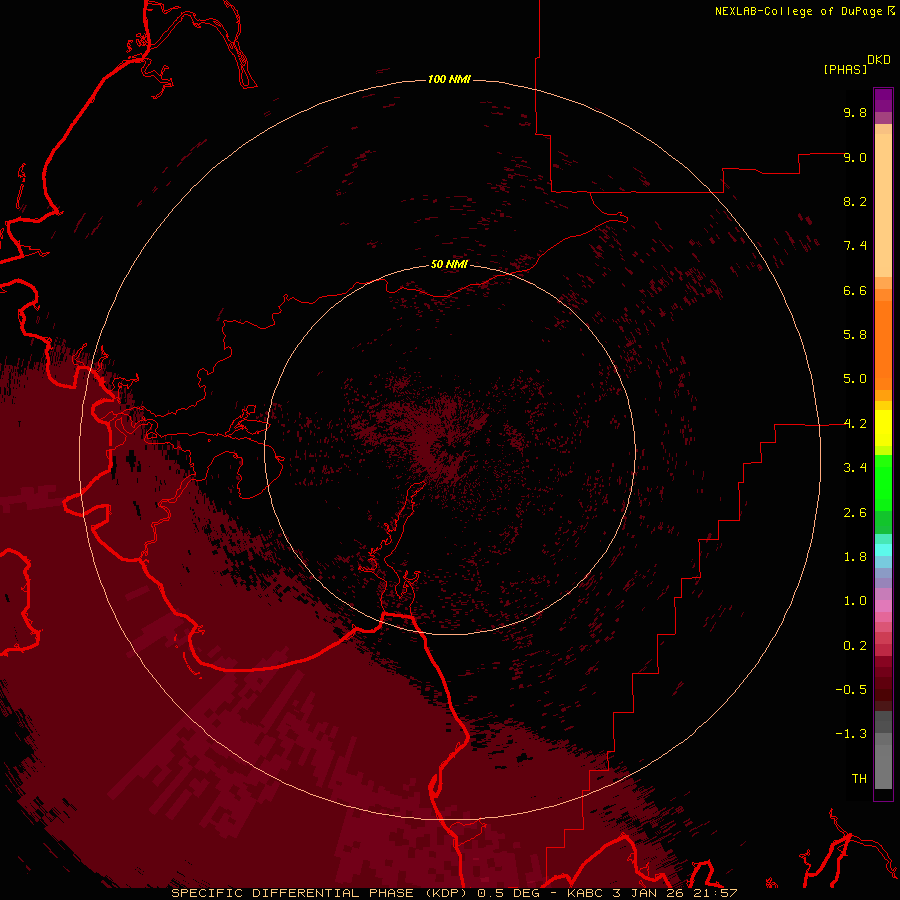Screen dimensions: 900x900
Task: Click the orange color bar segment
Action: pyautogui.click(x=883, y=345)
